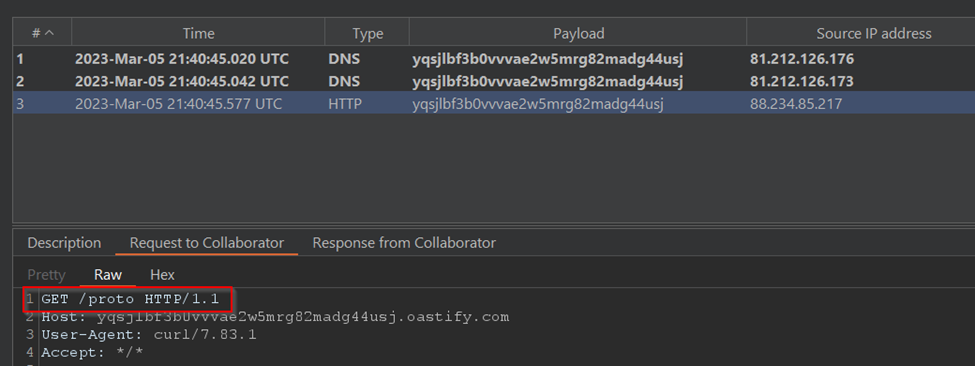Screen dimensions: 975x366
Task: Switch to Request to Collaborator tab
Action: pyautogui.click(x=206, y=243)
